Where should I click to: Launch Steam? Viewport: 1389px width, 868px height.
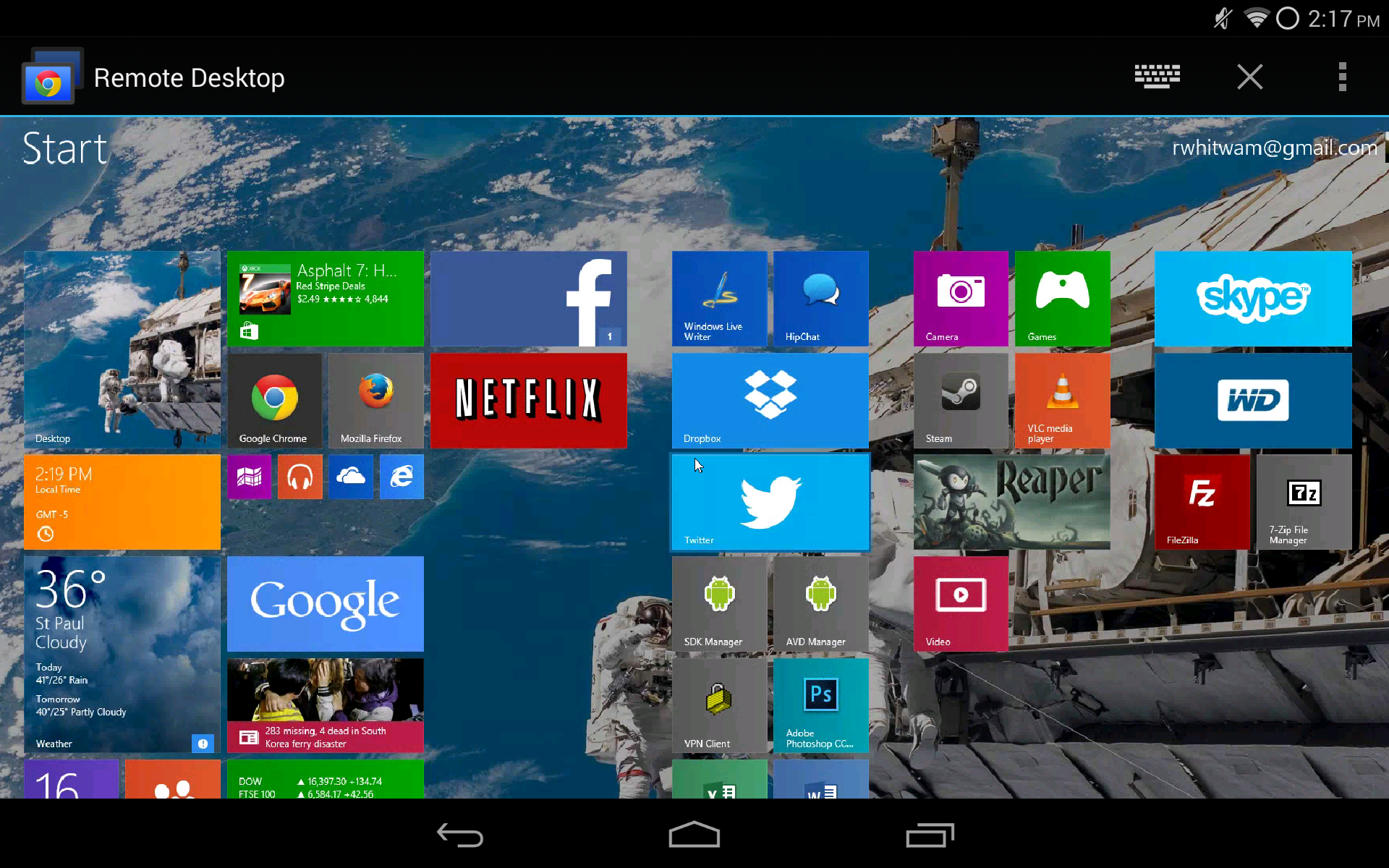coord(961,401)
